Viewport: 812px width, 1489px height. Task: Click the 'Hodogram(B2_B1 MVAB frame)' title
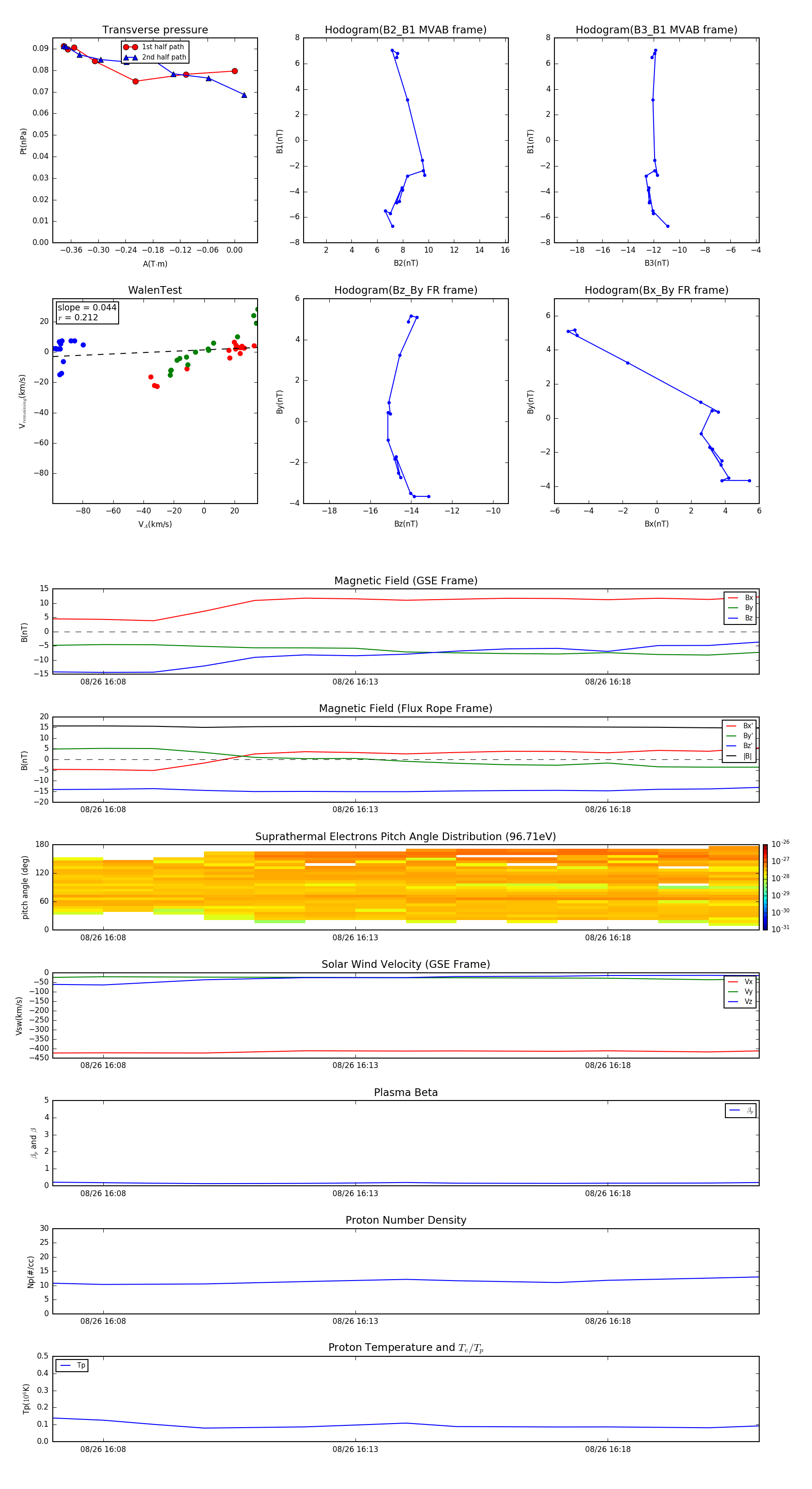(406, 30)
